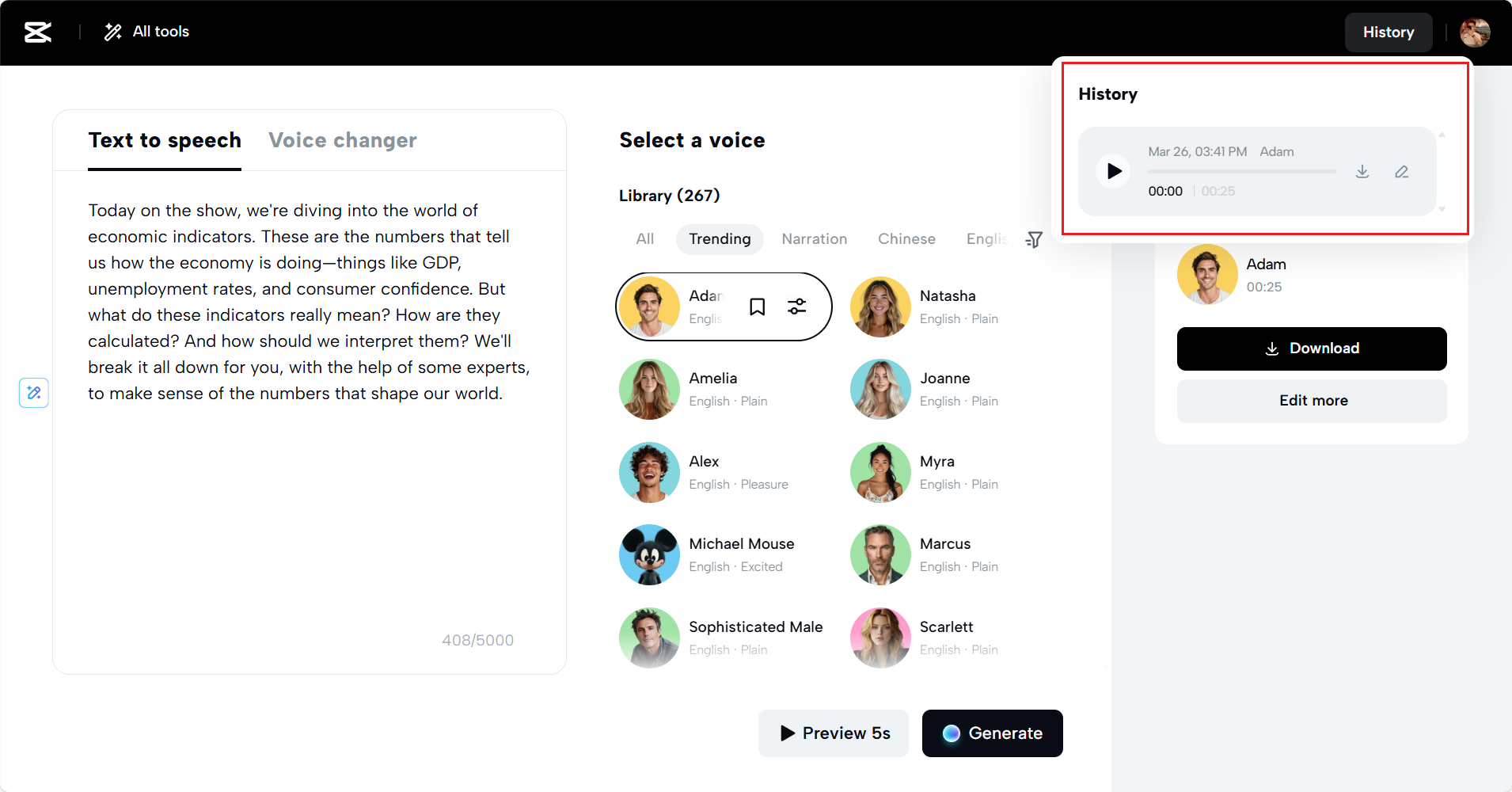Click Preview 5s to hear a sample

833,733
